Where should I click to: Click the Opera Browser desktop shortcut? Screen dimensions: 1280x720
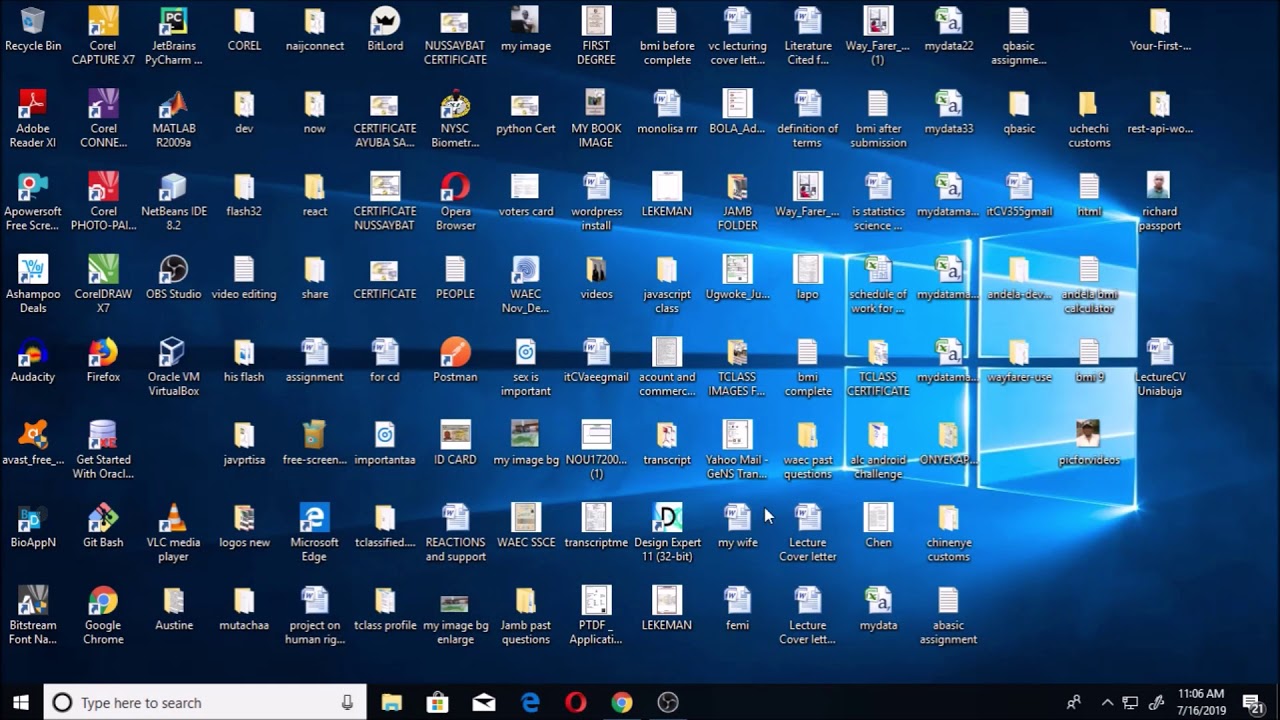click(455, 202)
